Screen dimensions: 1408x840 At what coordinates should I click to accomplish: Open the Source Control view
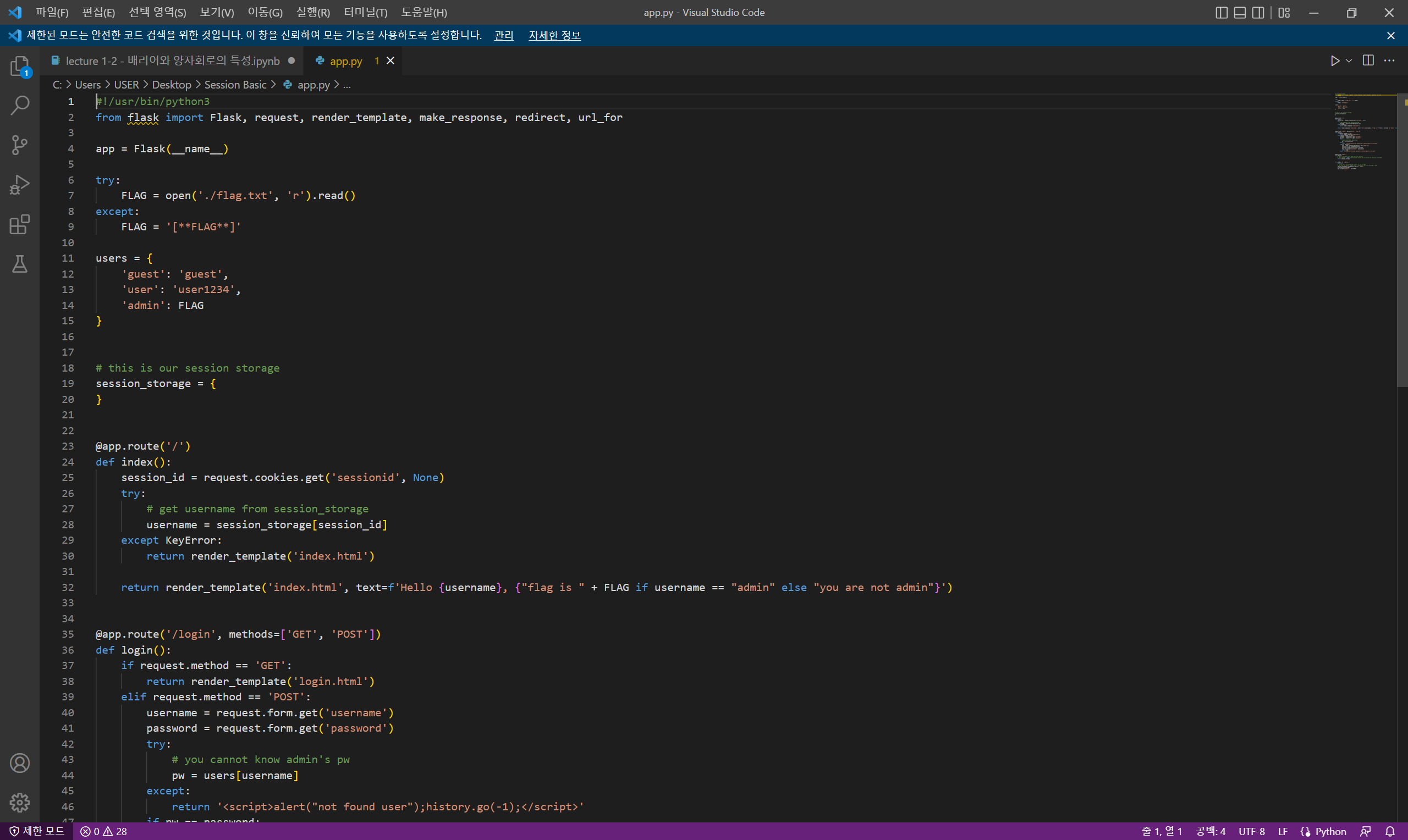coord(20,145)
